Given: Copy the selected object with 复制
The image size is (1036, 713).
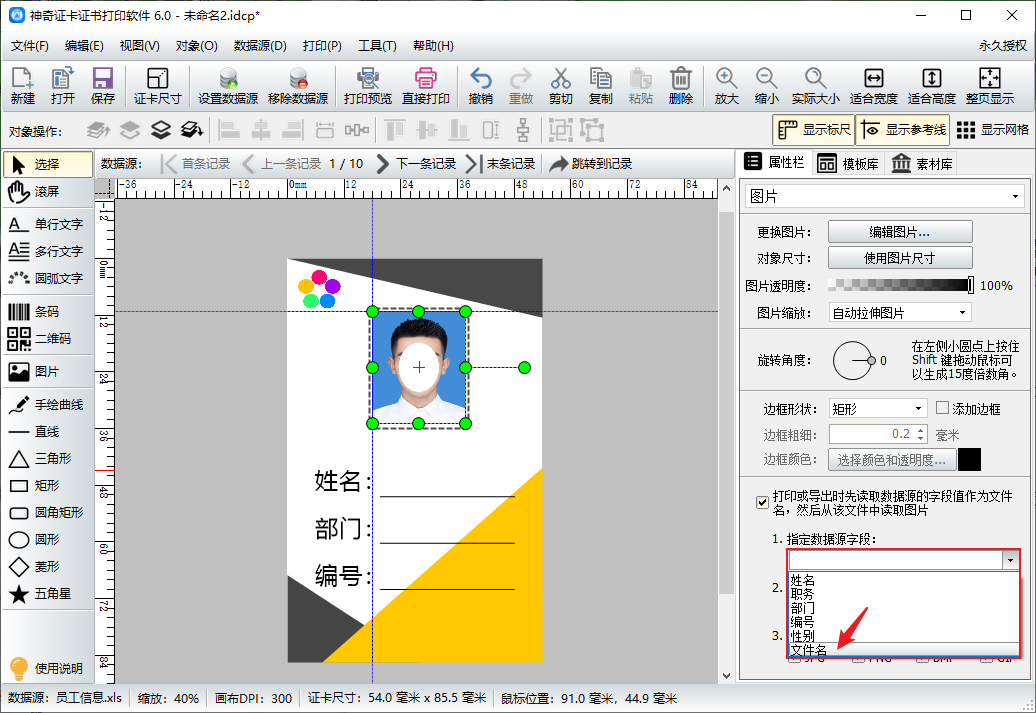Looking at the screenshot, I should (x=601, y=86).
